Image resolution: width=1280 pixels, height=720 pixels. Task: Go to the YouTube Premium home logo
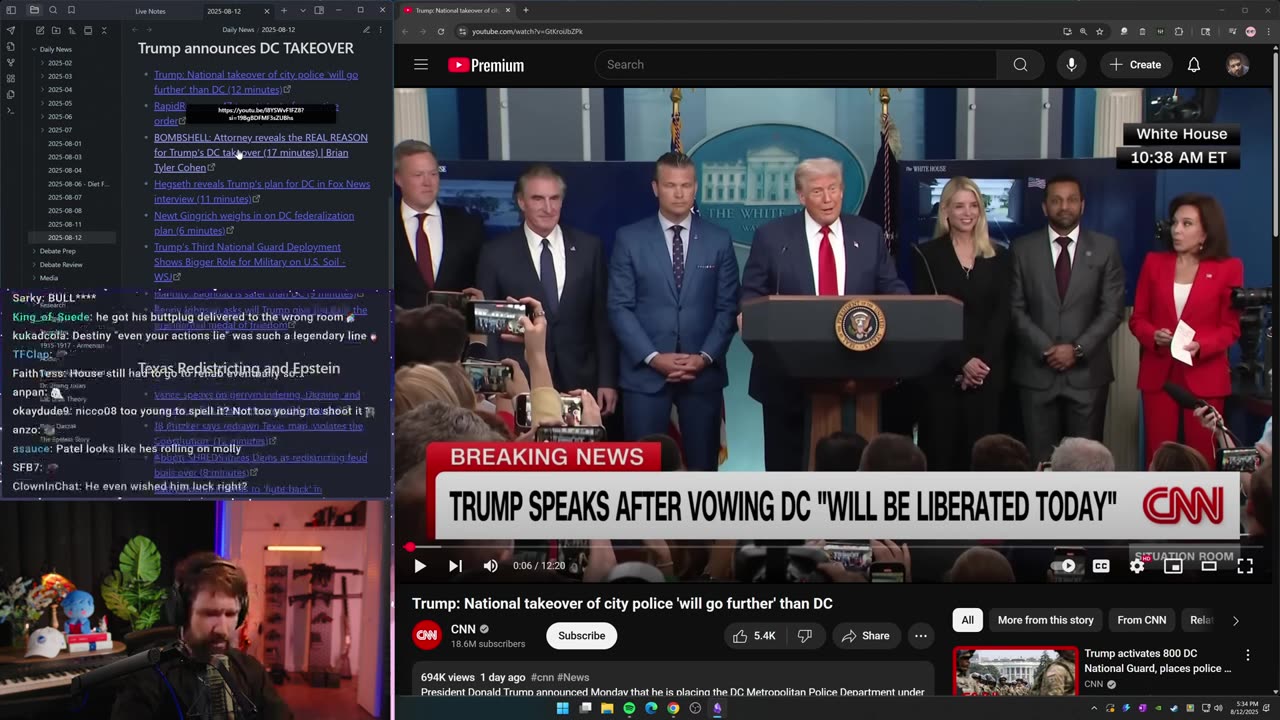486,65
